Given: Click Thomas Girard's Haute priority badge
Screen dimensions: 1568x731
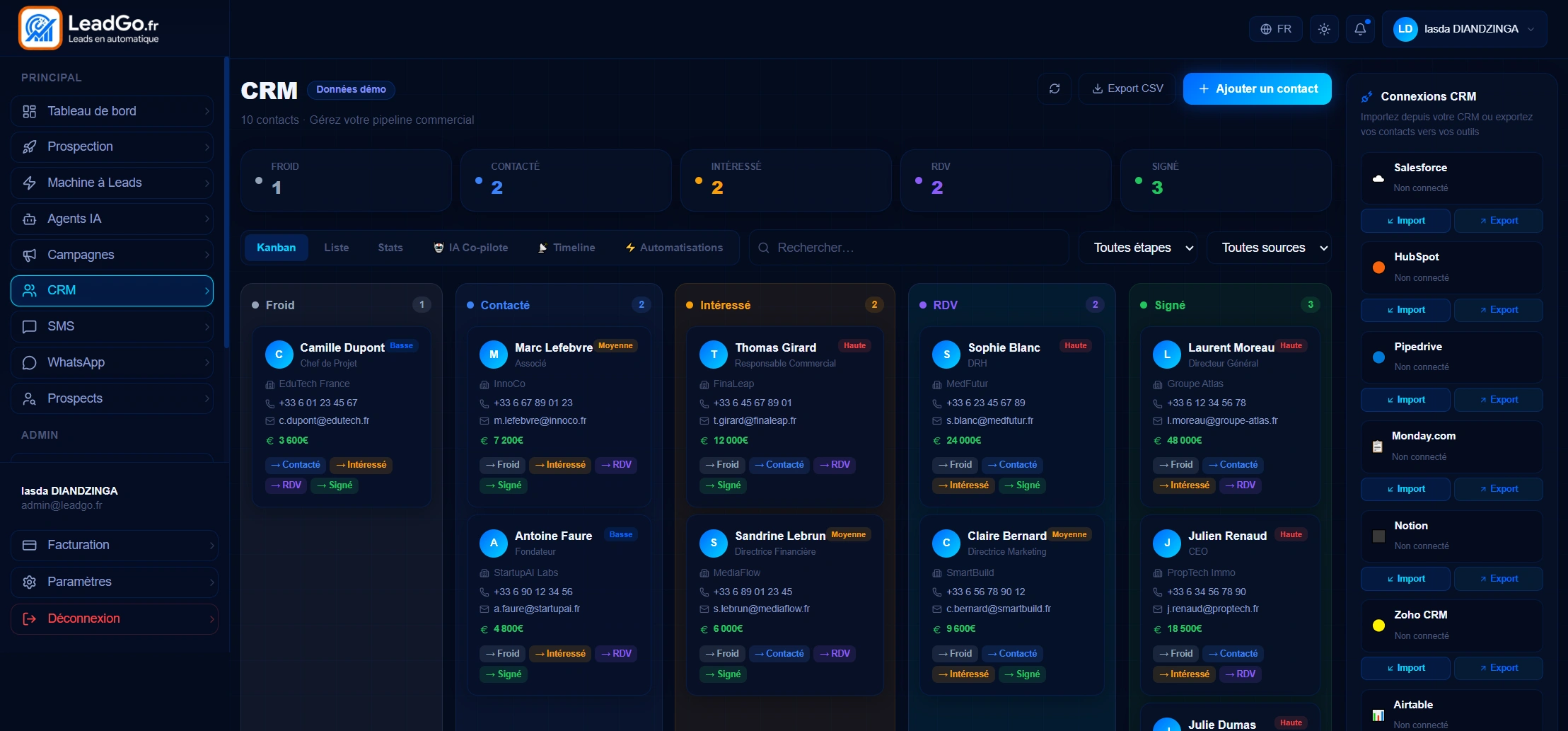Looking at the screenshot, I should [x=854, y=346].
